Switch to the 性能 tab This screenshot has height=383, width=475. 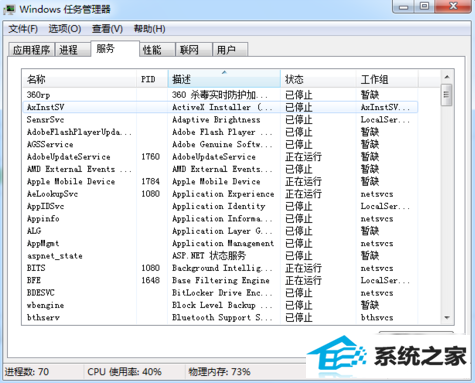point(157,50)
